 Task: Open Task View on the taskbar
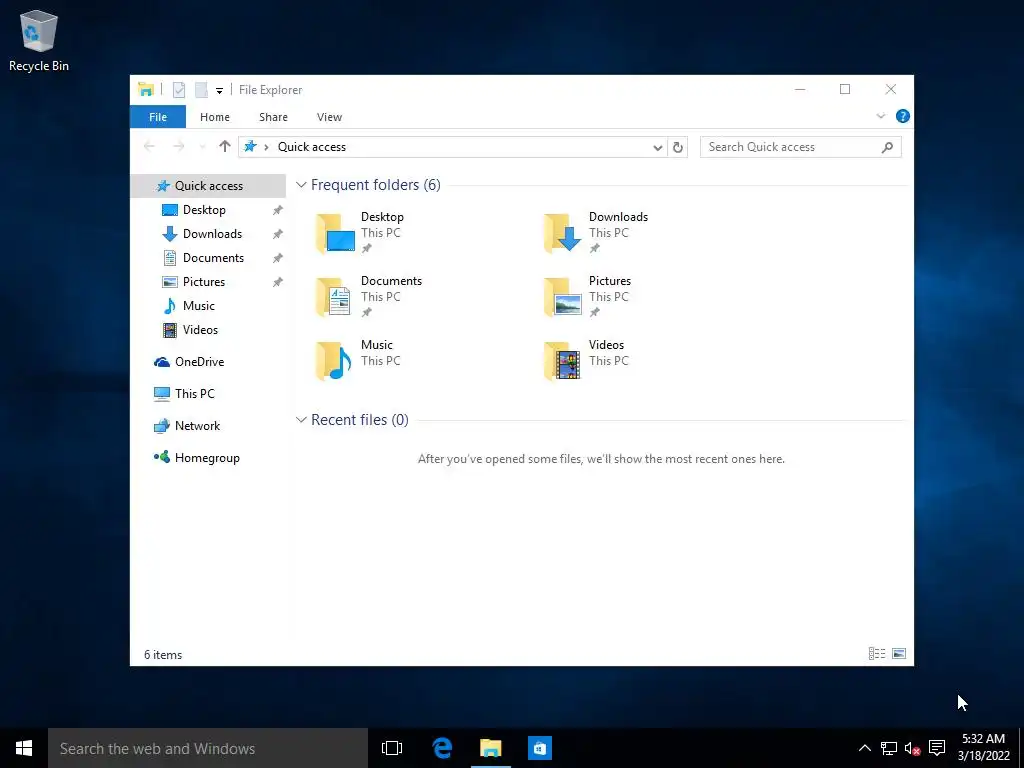pyautogui.click(x=392, y=748)
